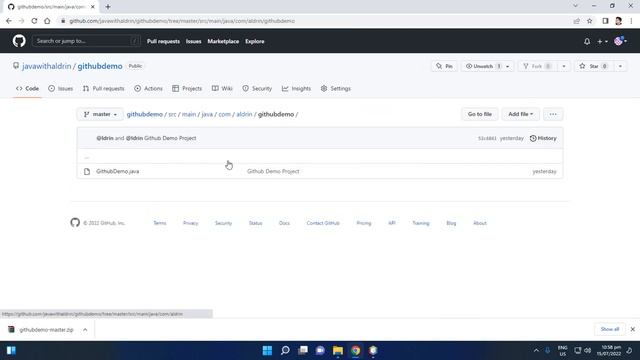Open Pricing footer link
Image resolution: width=640 pixels, height=360 pixels.
tap(364, 223)
